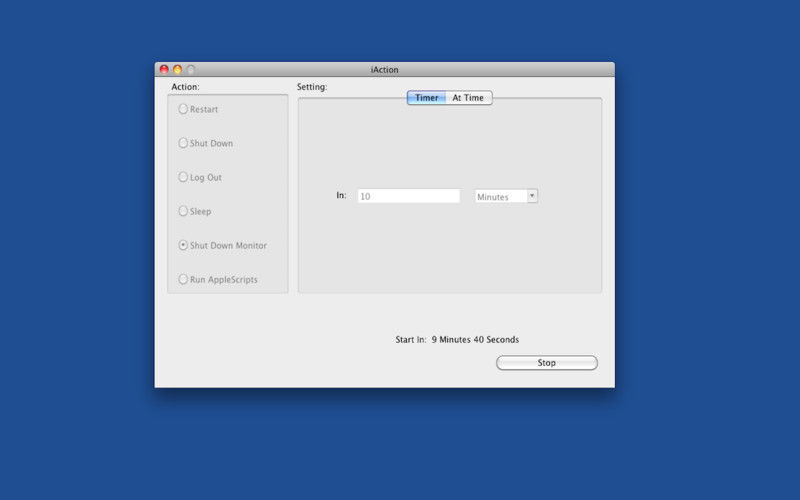The image size is (800, 500).
Task: Click the In: number input field
Action: (x=409, y=196)
